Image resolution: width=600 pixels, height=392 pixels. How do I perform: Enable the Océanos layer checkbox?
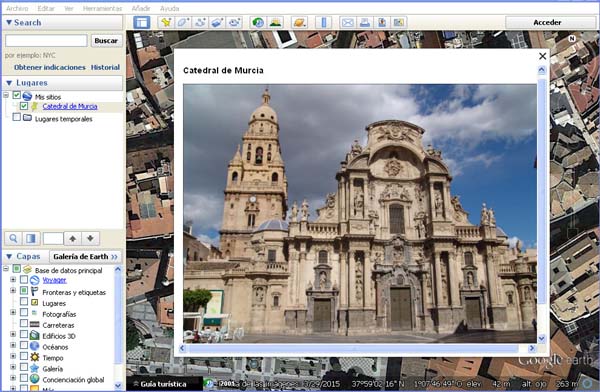pyautogui.click(x=24, y=346)
